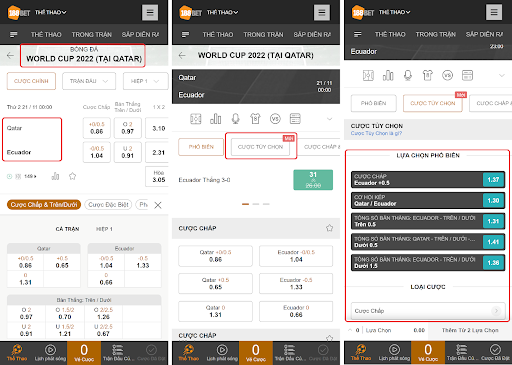
Task: Go back using arrow on middle screen
Action: point(182,55)
